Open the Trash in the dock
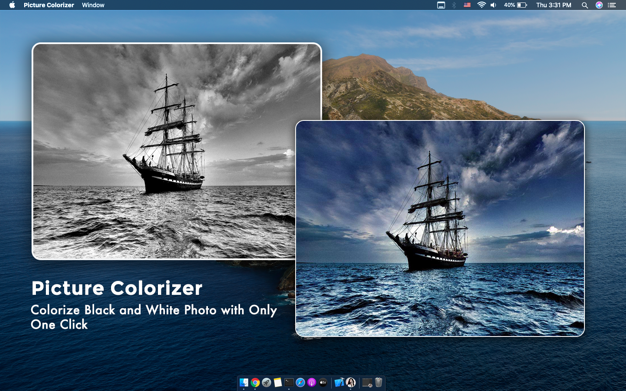 (378, 382)
